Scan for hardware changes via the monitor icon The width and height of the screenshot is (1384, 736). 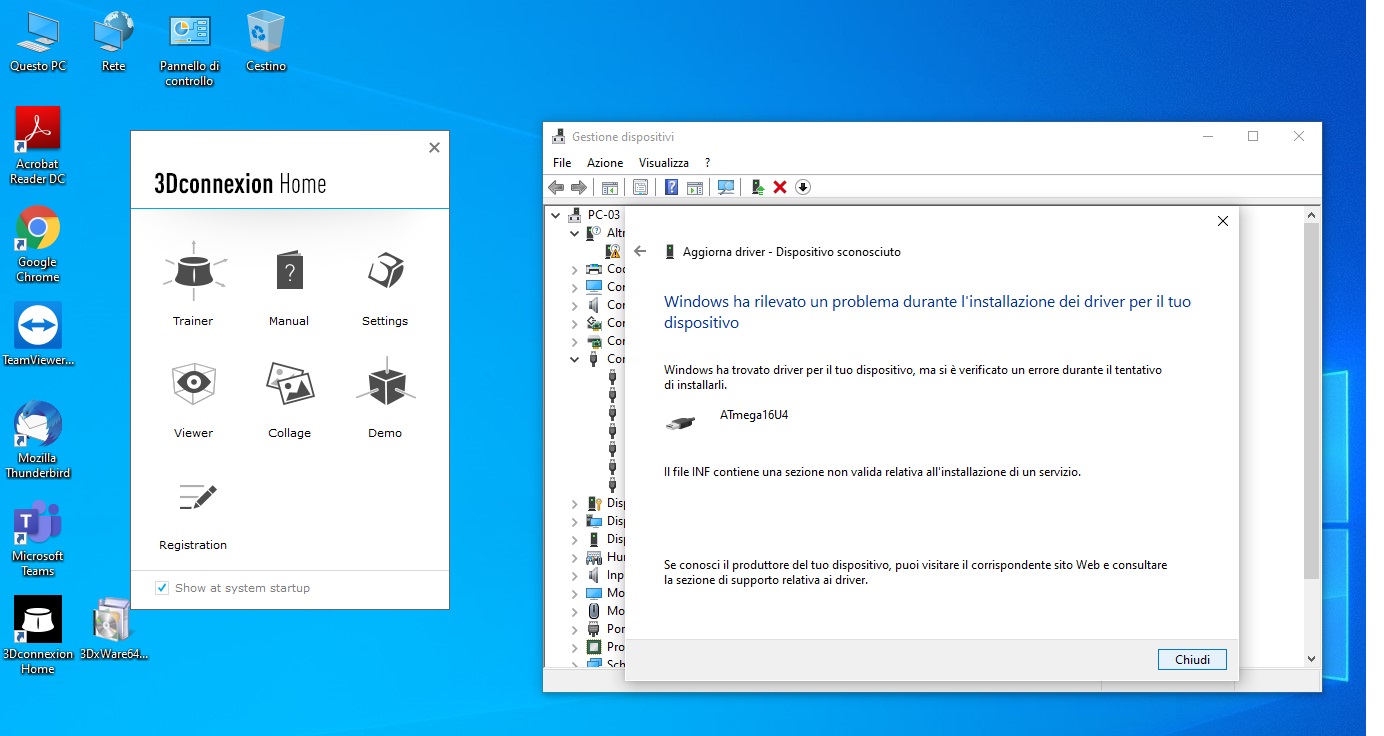(727, 187)
